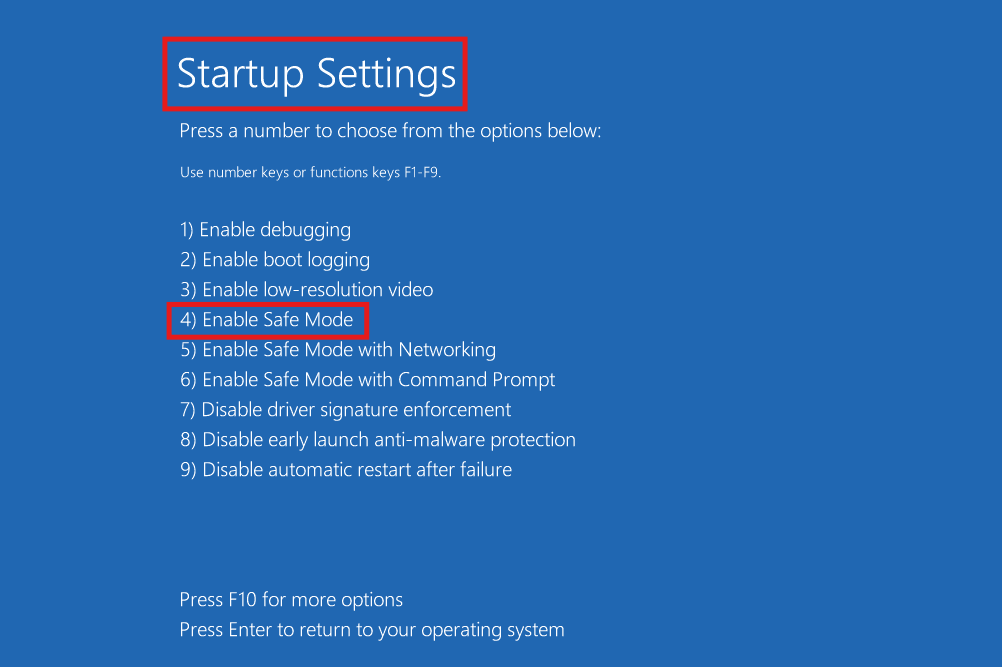This screenshot has width=1002, height=667.
Task: Select Enable low-resolution video option
Action: tap(306, 289)
